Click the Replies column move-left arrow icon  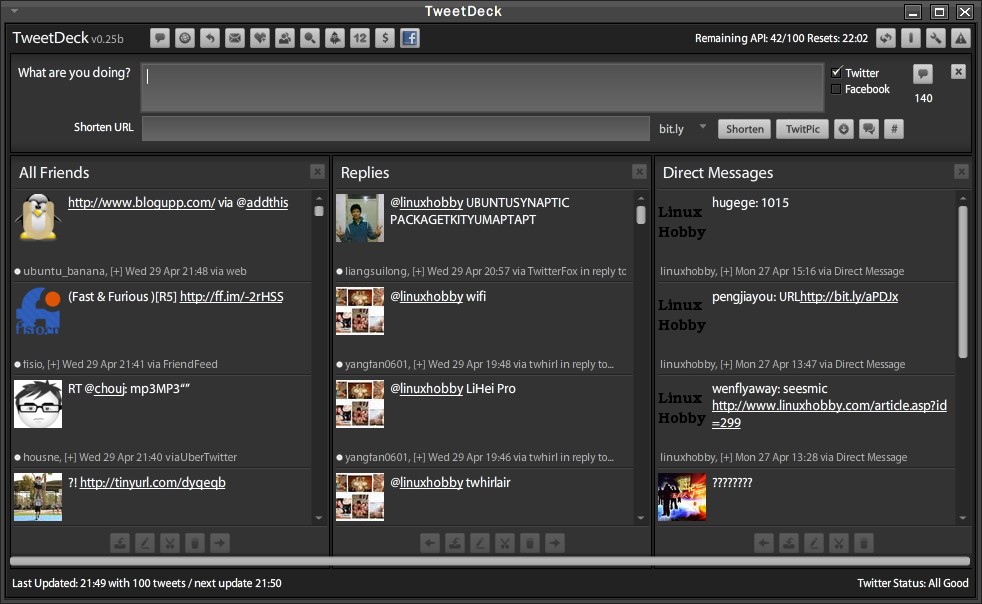pos(430,543)
